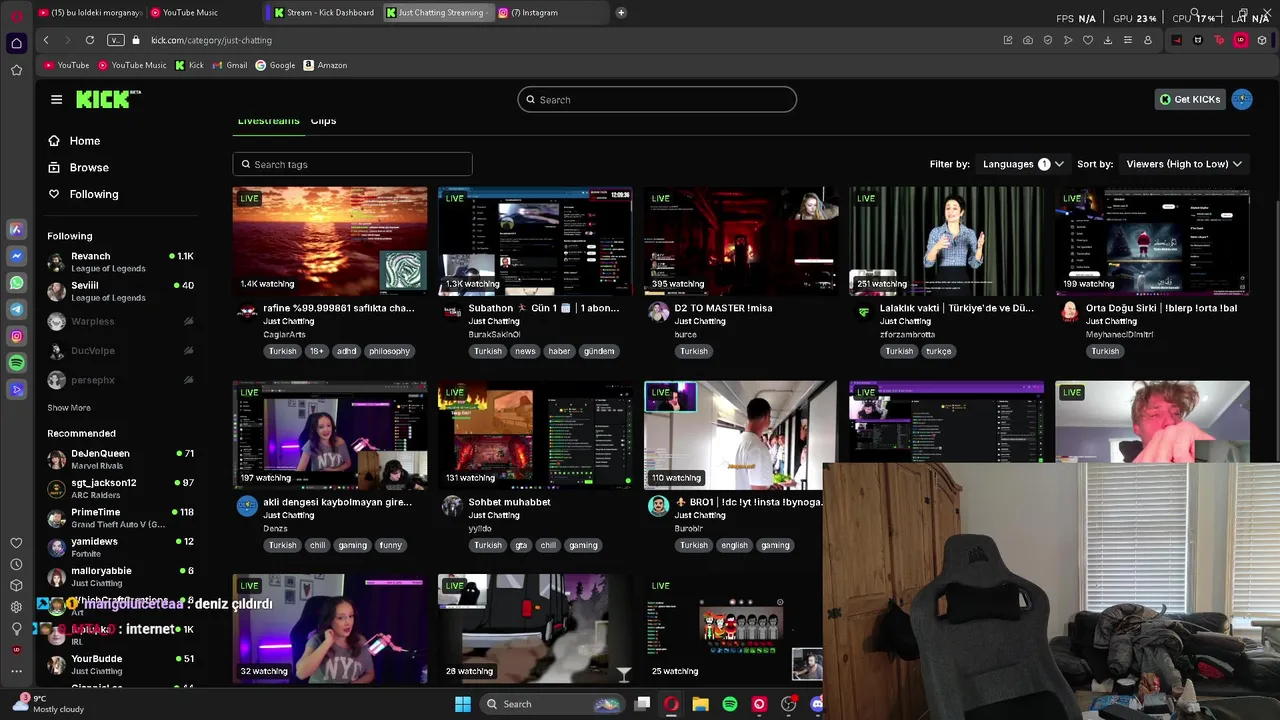This screenshot has width=1280, height=720.
Task: Click the Get KICKs button
Action: pyautogui.click(x=1190, y=99)
